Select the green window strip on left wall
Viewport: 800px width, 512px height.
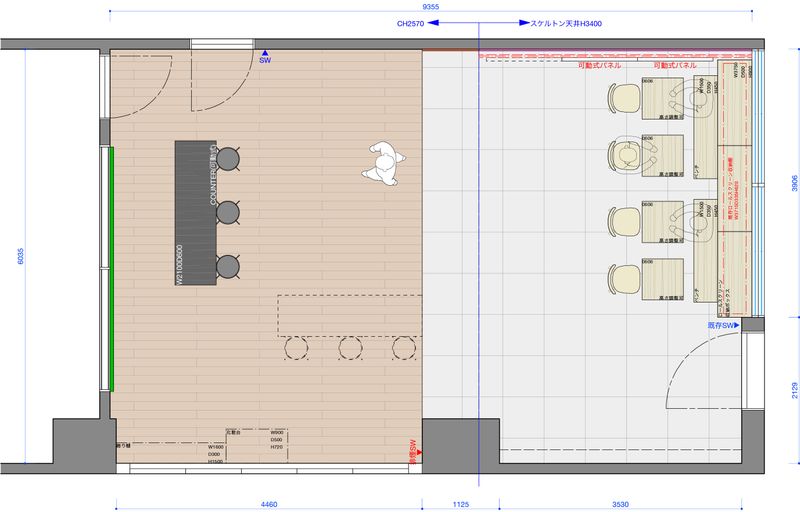click(112, 268)
